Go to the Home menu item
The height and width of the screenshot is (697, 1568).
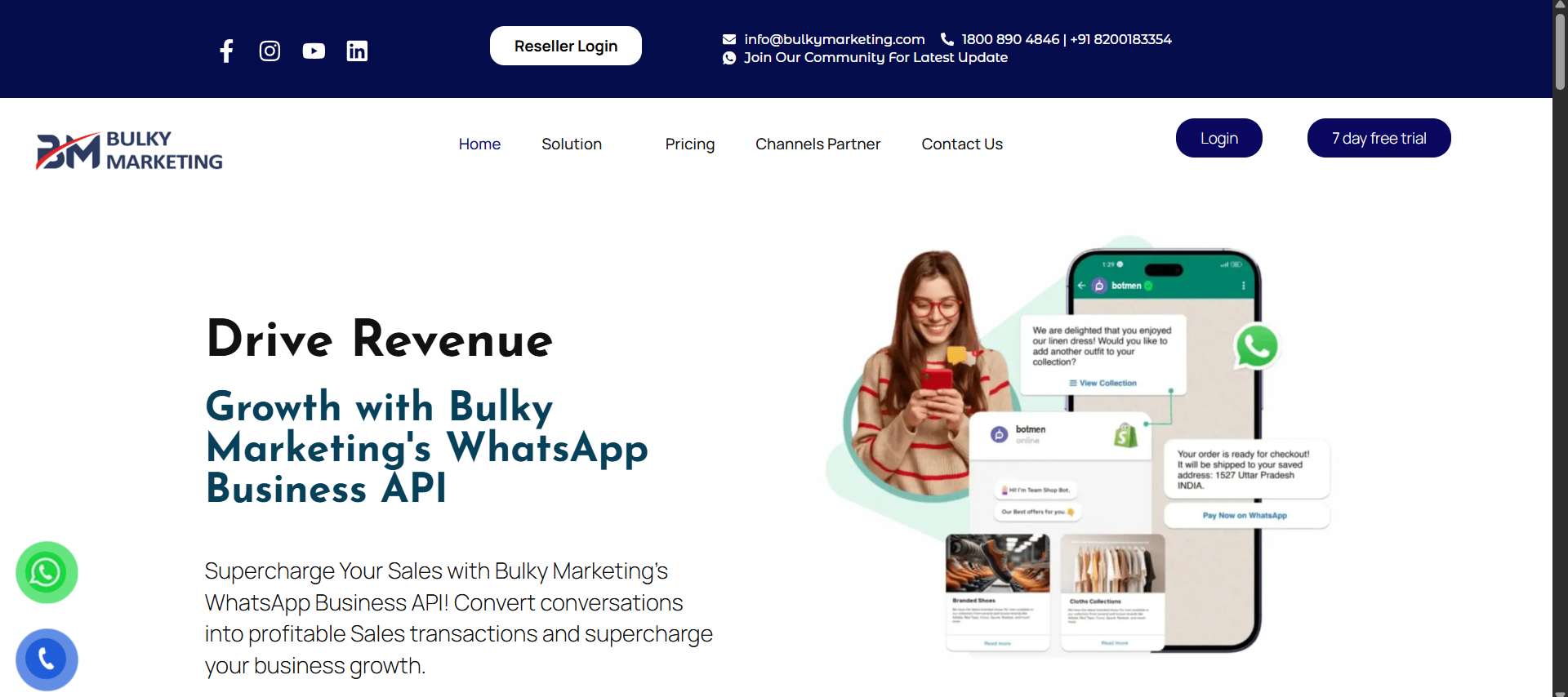point(479,144)
